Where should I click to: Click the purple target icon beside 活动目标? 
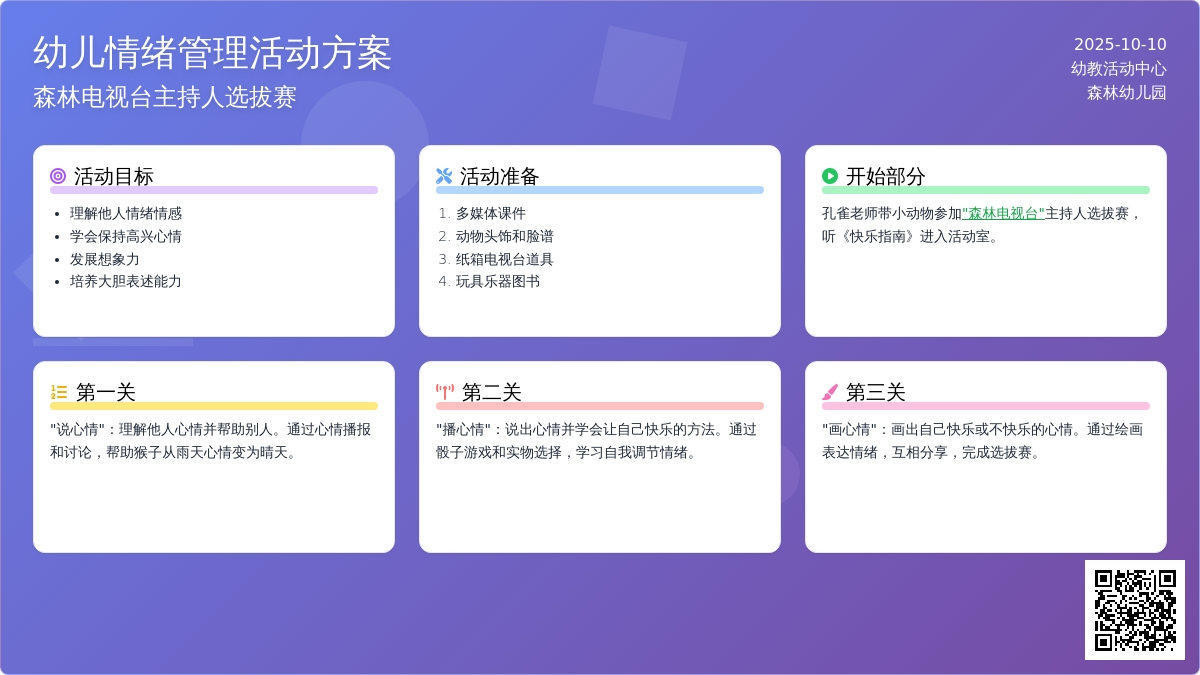[x=58, y=176]
